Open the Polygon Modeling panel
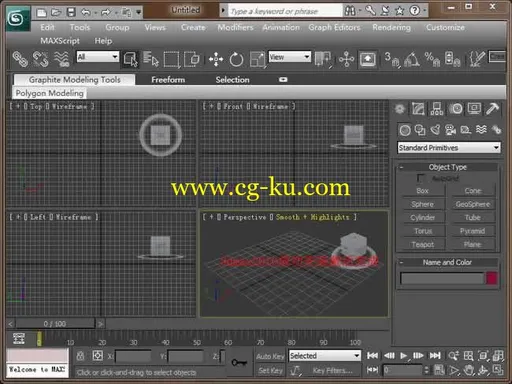This screenshot has width=512, height=384. pos(50,93)
